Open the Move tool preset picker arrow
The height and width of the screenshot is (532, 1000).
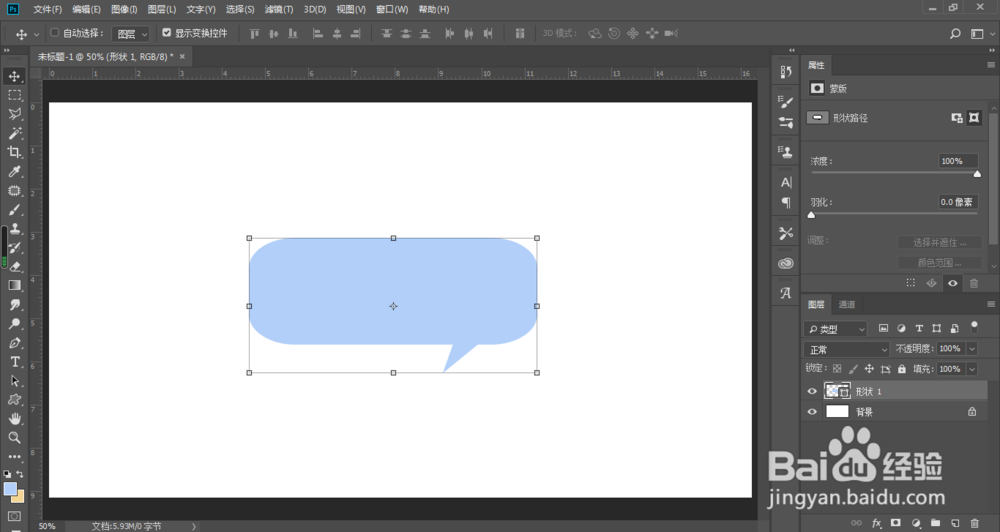[x=36, y=34]
